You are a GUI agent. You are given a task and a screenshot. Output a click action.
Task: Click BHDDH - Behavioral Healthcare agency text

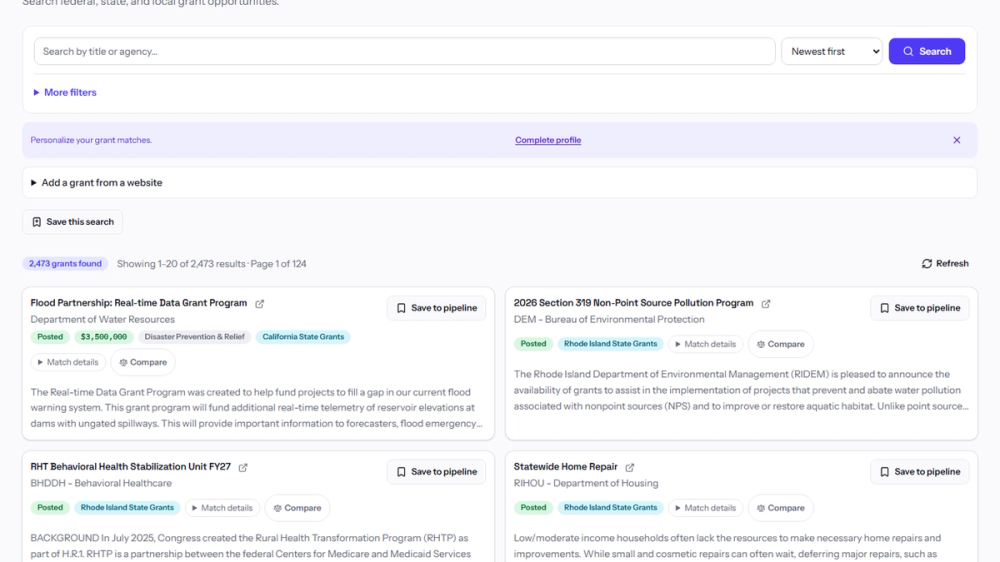pyautogui.click(x=101, y=484)
